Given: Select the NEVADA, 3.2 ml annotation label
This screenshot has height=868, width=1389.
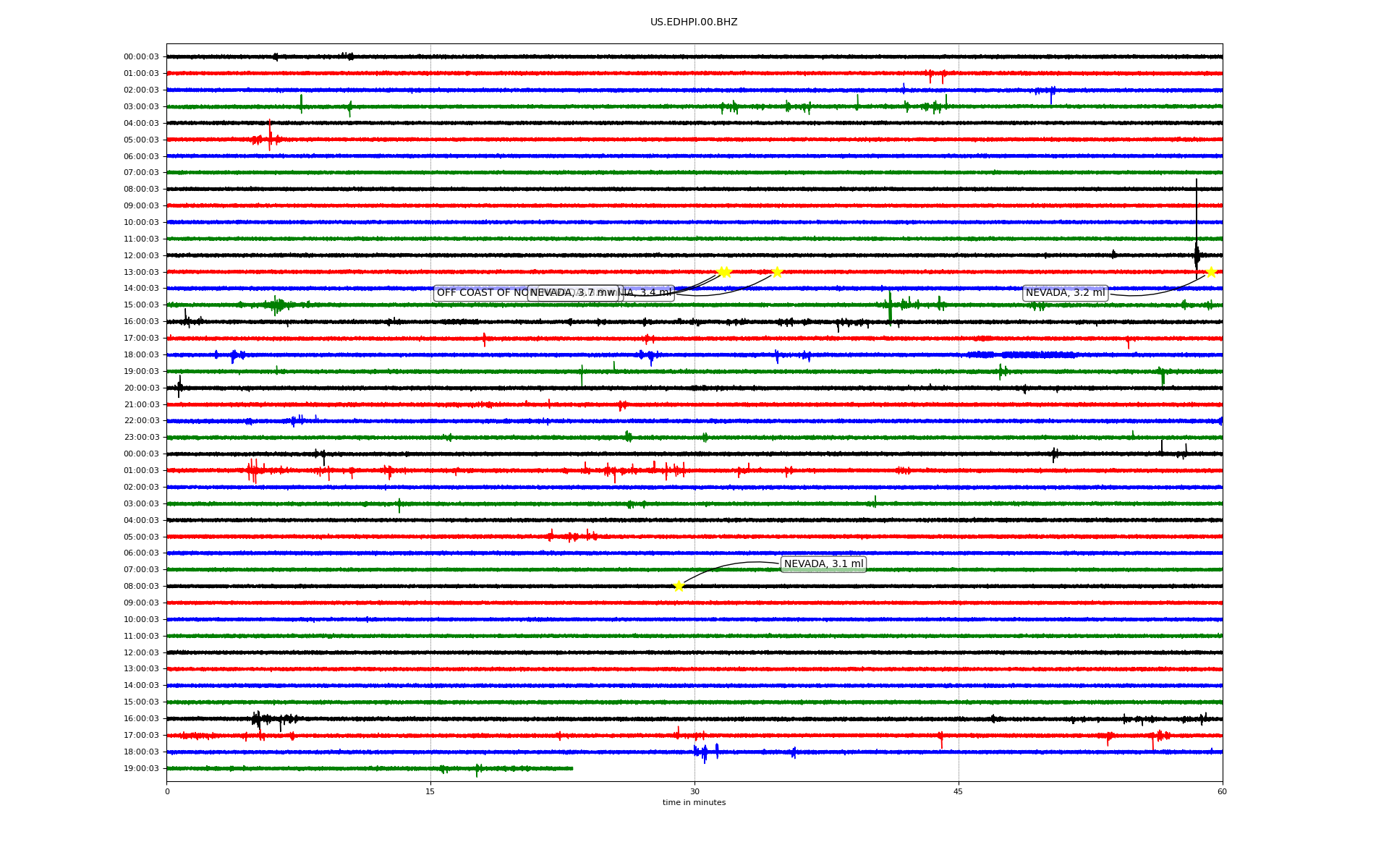Looking at the screenshot, I should (1066, 293).
